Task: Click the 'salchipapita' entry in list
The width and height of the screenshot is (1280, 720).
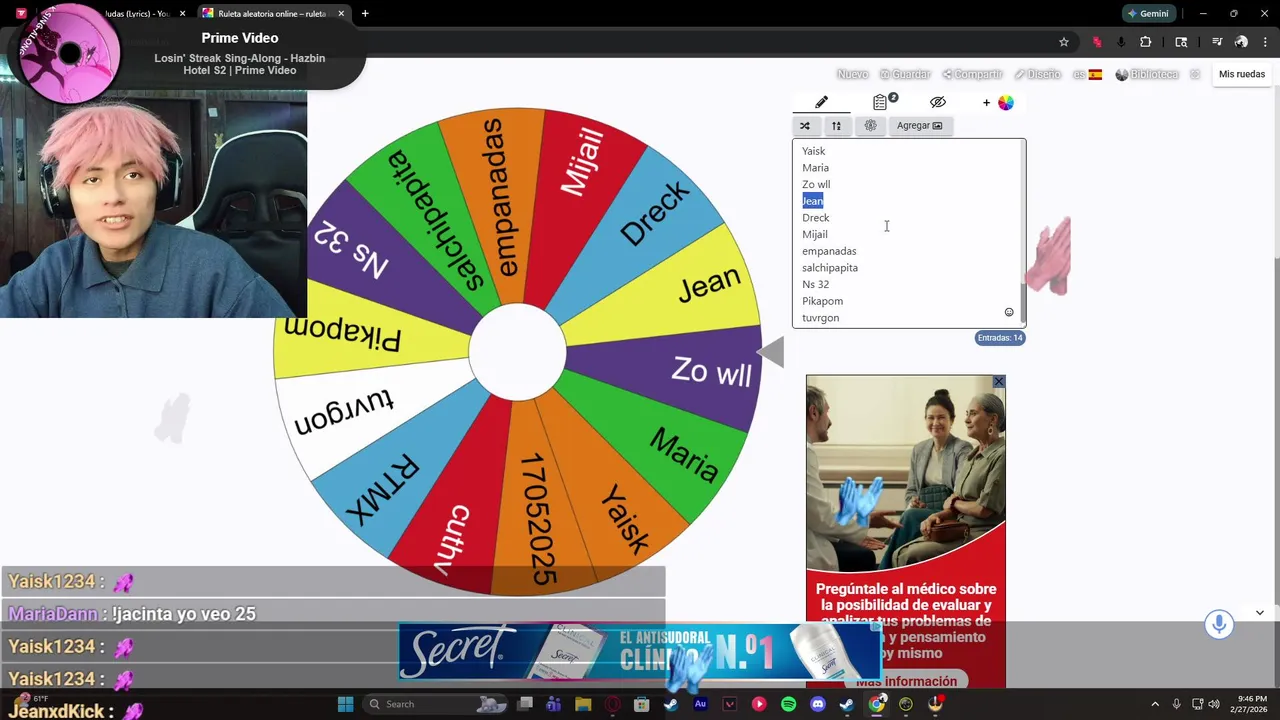Action: 830,268
